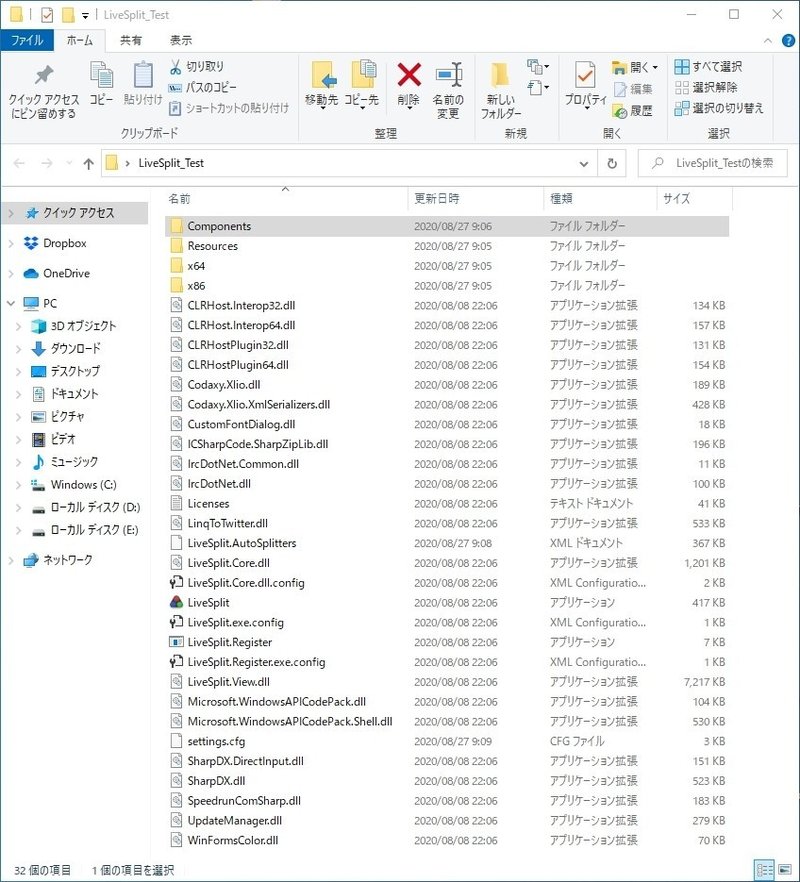
Task: Go up one folder level arrow
Action: tap(88, 164)
